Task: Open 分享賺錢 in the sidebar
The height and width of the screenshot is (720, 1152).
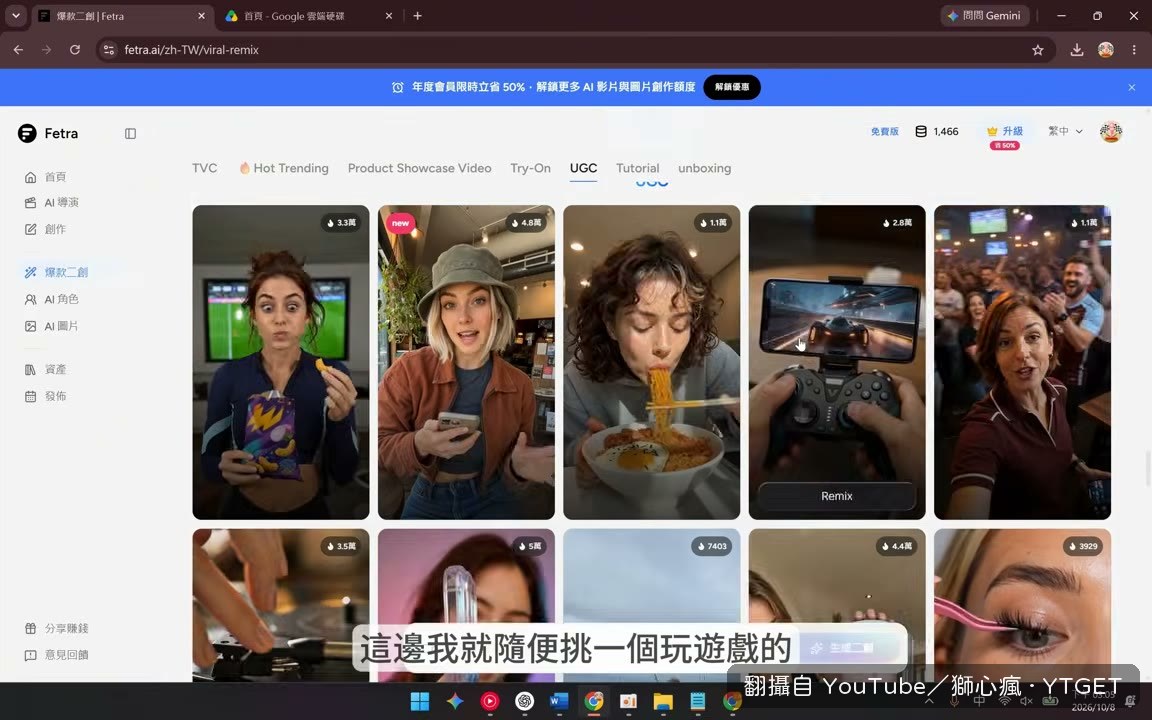Action: 57,629
